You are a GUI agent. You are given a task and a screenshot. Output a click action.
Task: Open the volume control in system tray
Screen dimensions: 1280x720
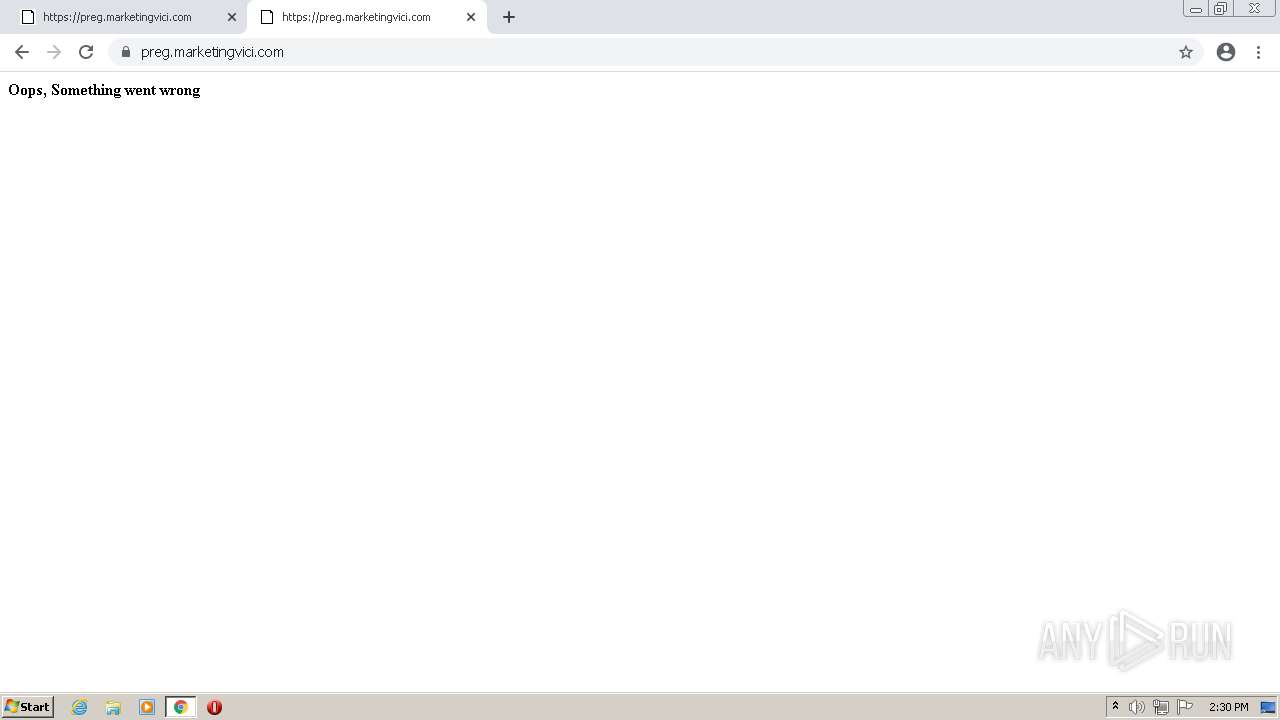pos(1137,707)
